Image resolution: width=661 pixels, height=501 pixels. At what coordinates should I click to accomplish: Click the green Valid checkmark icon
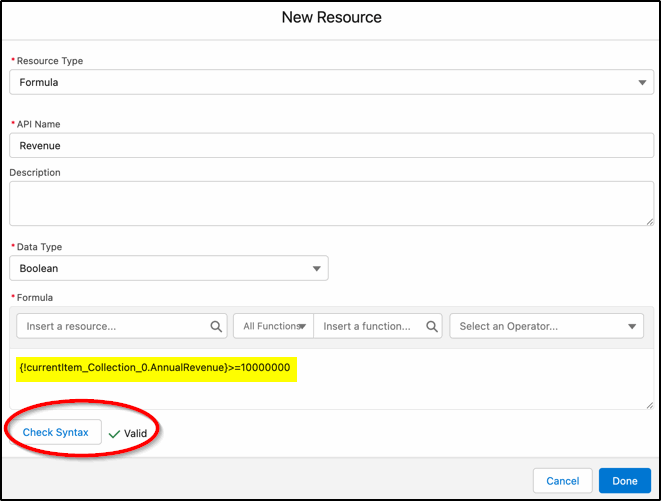pos(114,433)
